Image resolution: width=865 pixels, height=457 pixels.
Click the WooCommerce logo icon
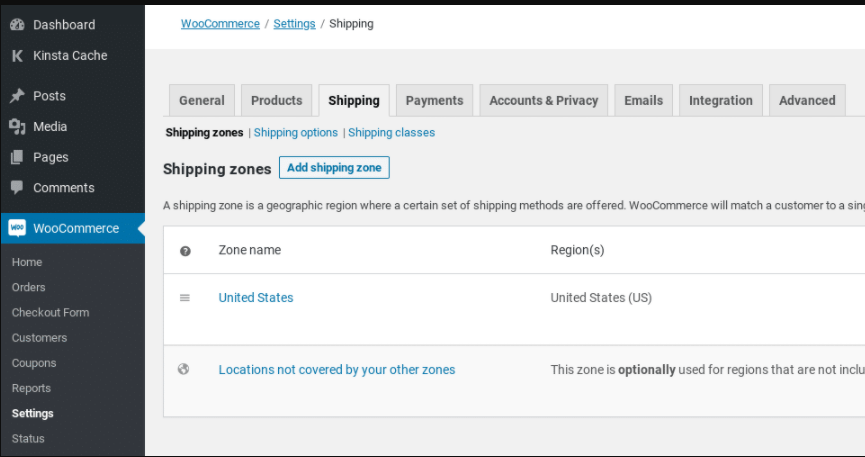coord(17,228)
